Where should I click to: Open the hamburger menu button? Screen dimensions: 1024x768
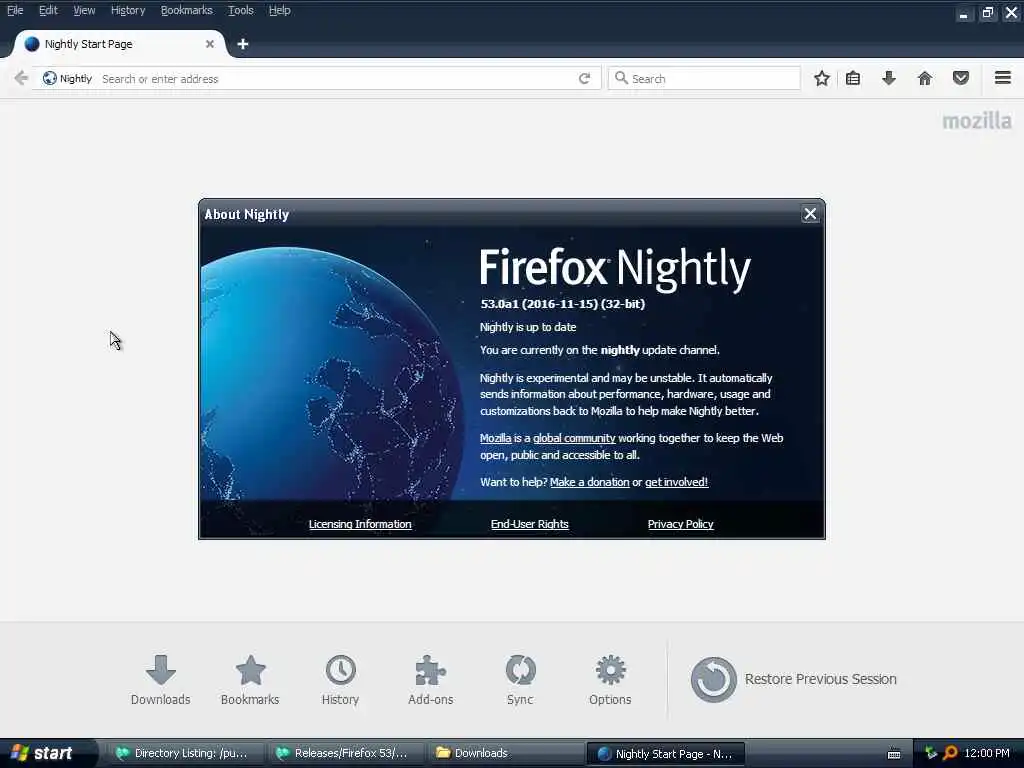coord(1003,78)
